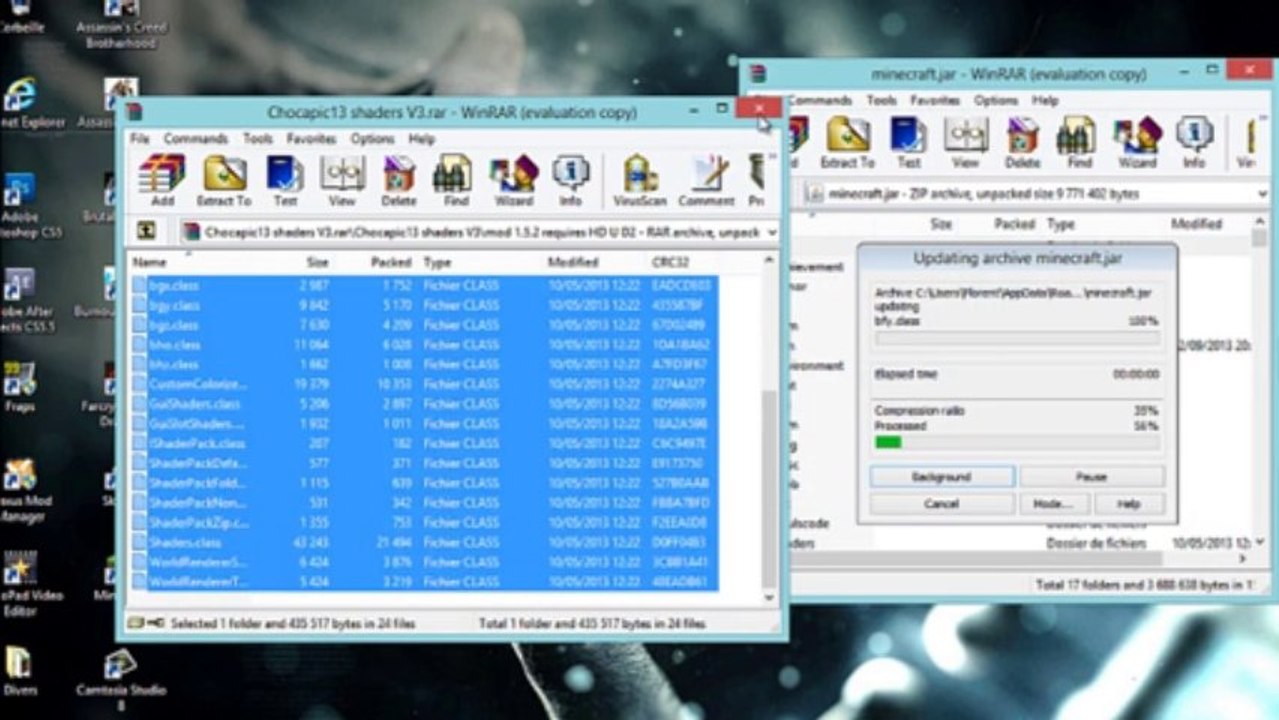The image size is (1279, 720).
Task: Click Cancel button in updating dialog
Action: (x=942, y=504)
